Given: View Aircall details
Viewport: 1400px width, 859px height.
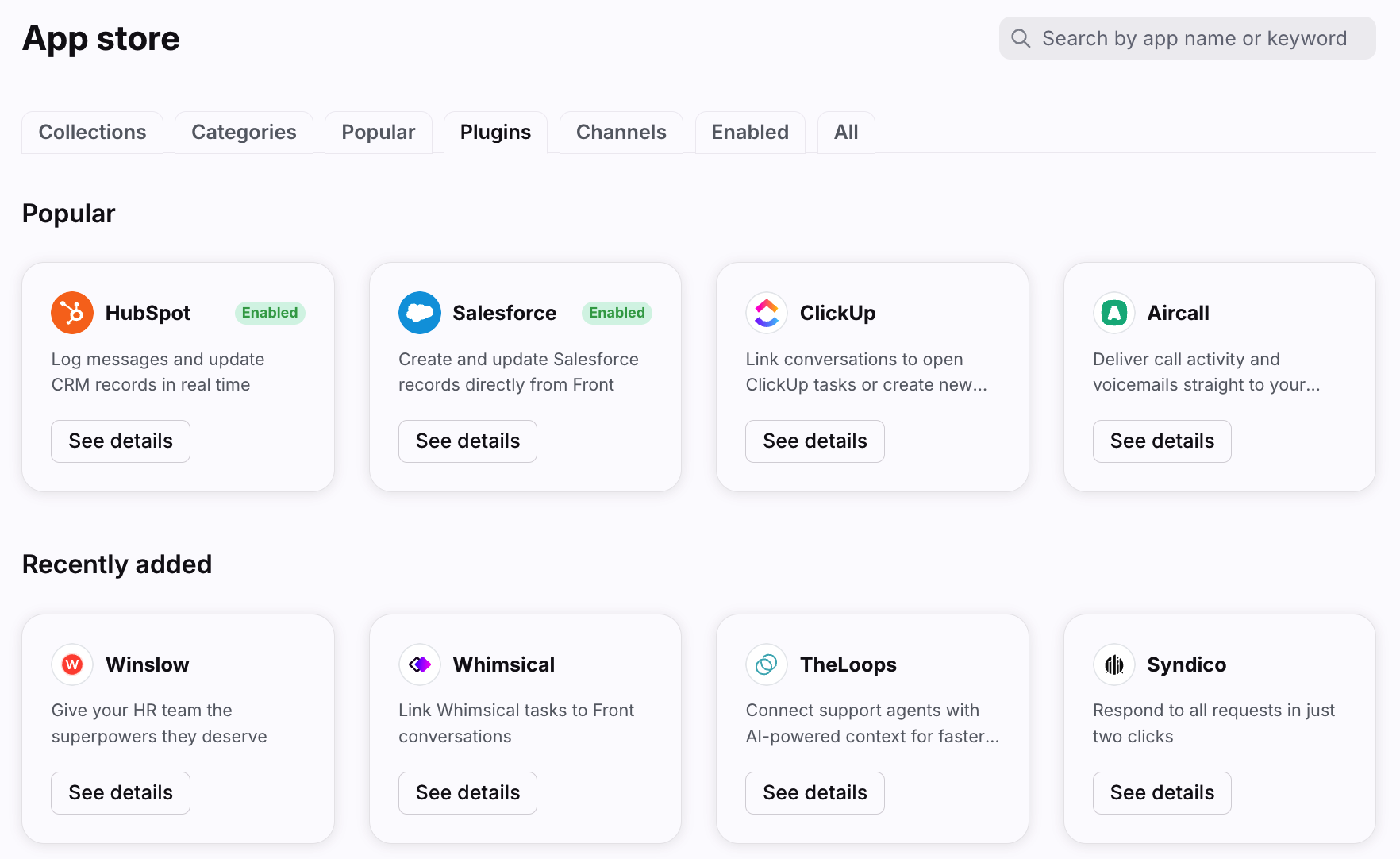Looking at the screenshot, I should pyautogui.click(x=1162, y=441).
